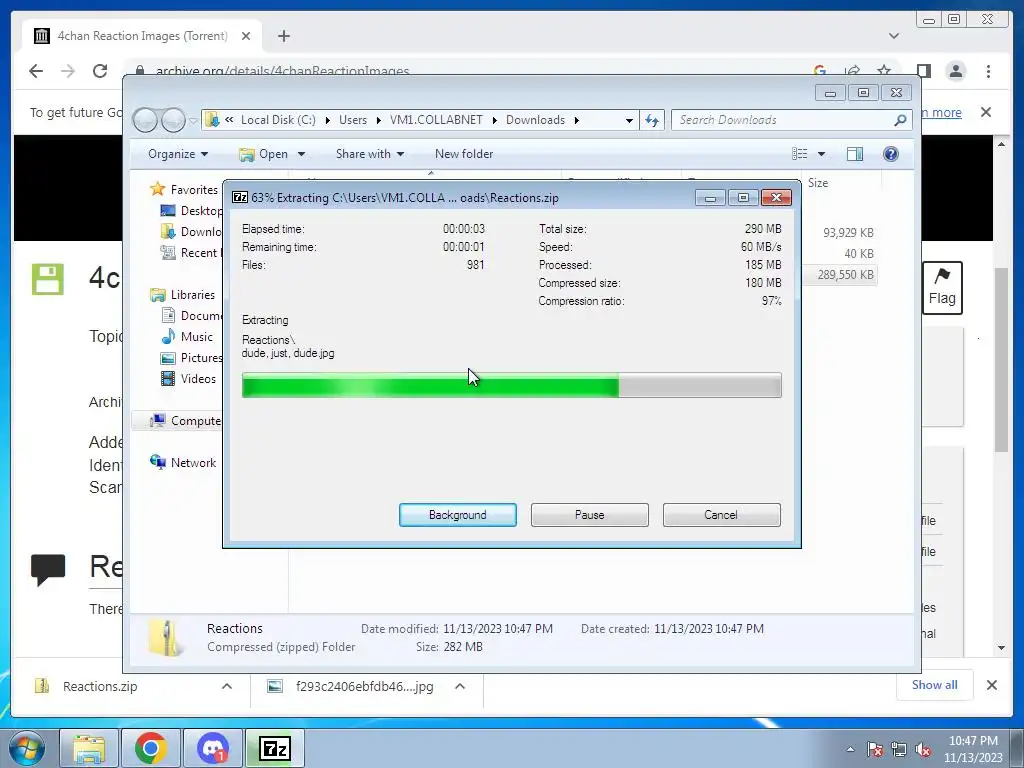Select the 289,550 KB file row
Viewport: 1024px width, 768px height.
[845, 275]
